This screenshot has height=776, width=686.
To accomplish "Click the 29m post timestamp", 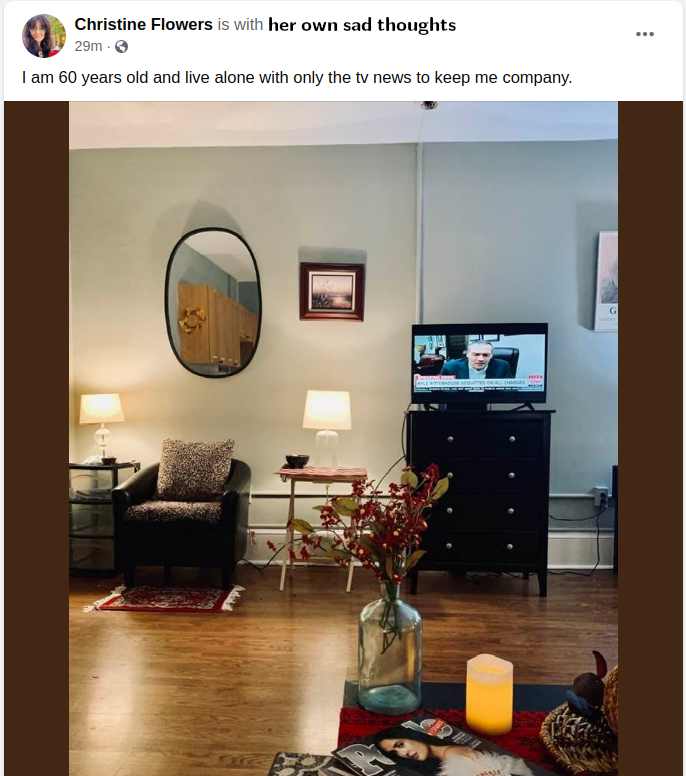I will (x=88, y=47).
